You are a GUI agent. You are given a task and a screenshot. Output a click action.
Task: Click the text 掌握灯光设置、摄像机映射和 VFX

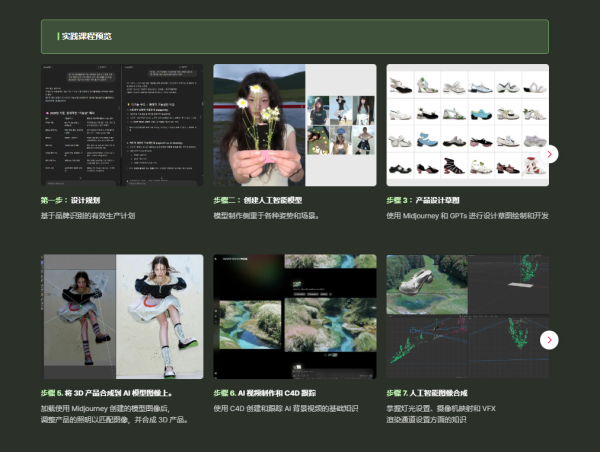pos(441,408)
